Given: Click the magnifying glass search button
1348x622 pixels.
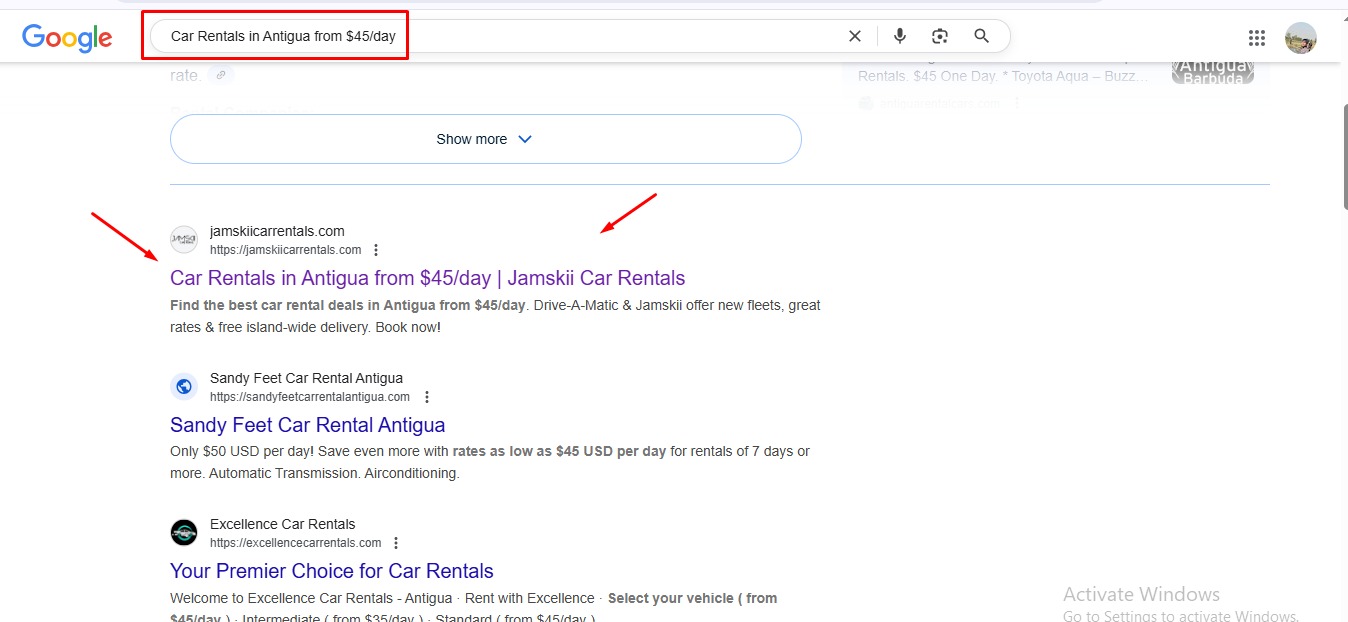Looking at the screenshot, I should pos(981,36).
